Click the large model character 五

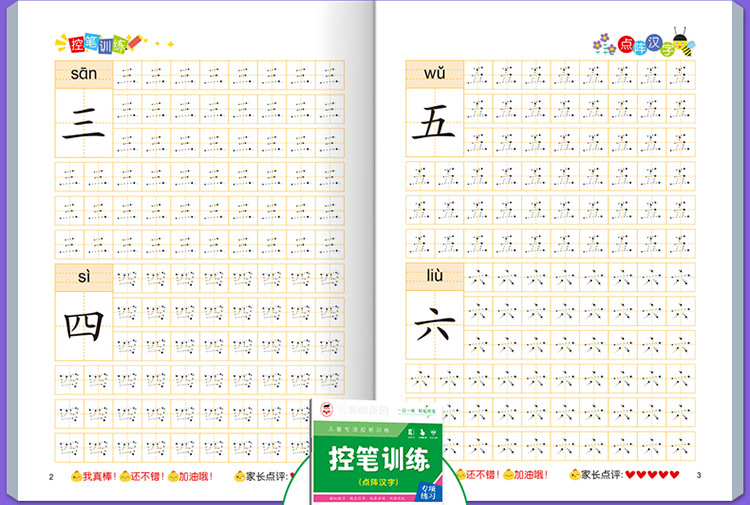point(434,122)
